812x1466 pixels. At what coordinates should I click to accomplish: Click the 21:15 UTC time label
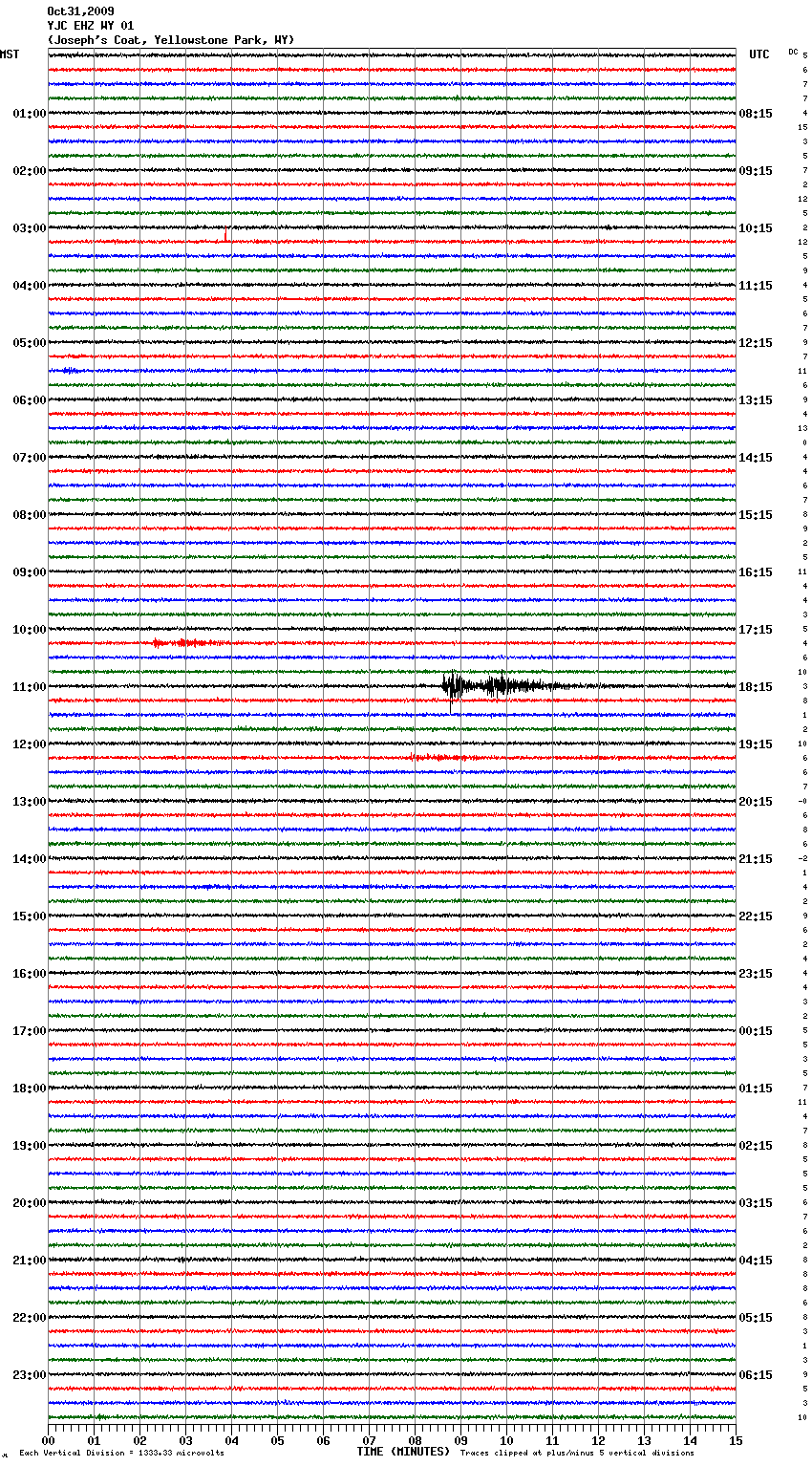pyautogui.click(x=756, y=859)
